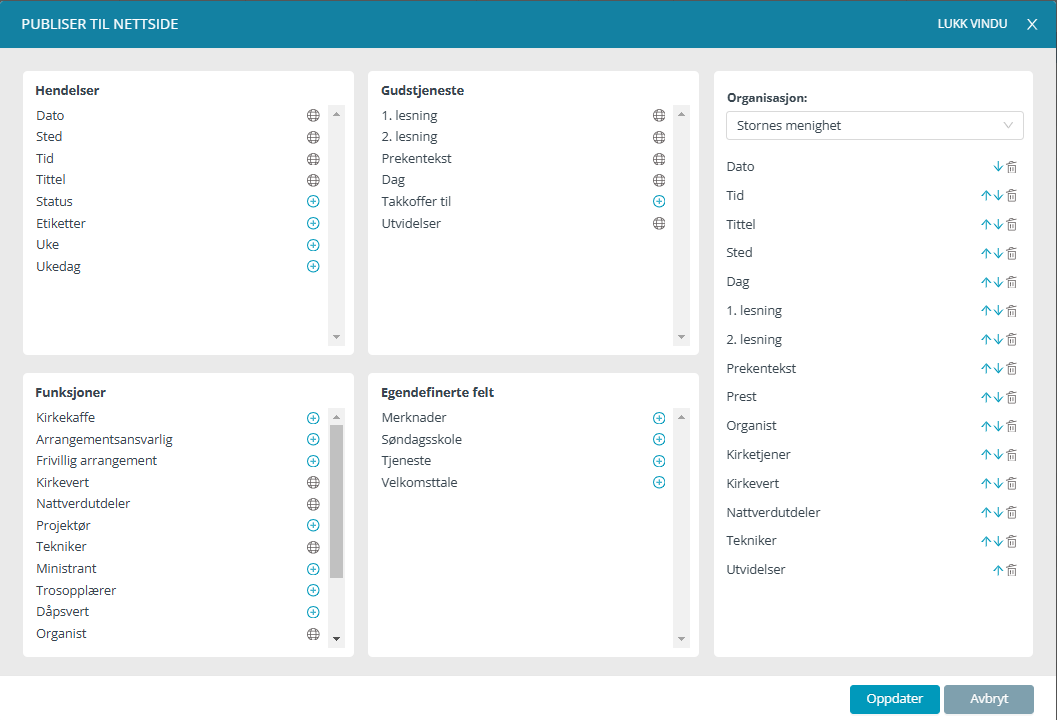The height and width of the screenshot is (720, 1057).
Task: Move Organist down in published list
Action: [998, 426]
